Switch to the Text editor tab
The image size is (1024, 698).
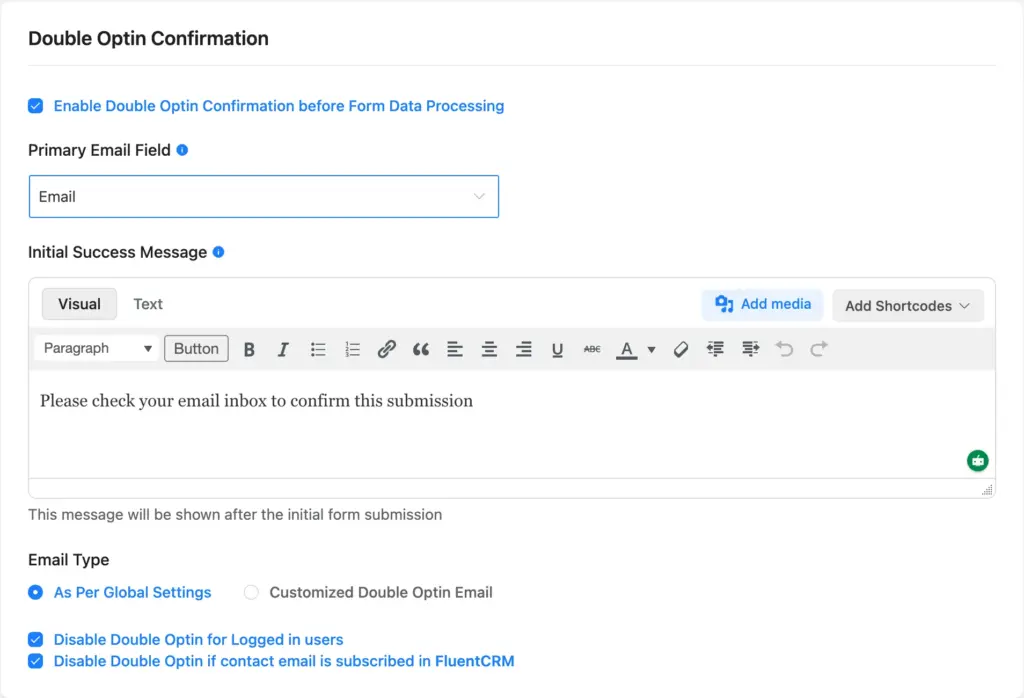coord(147,304)
